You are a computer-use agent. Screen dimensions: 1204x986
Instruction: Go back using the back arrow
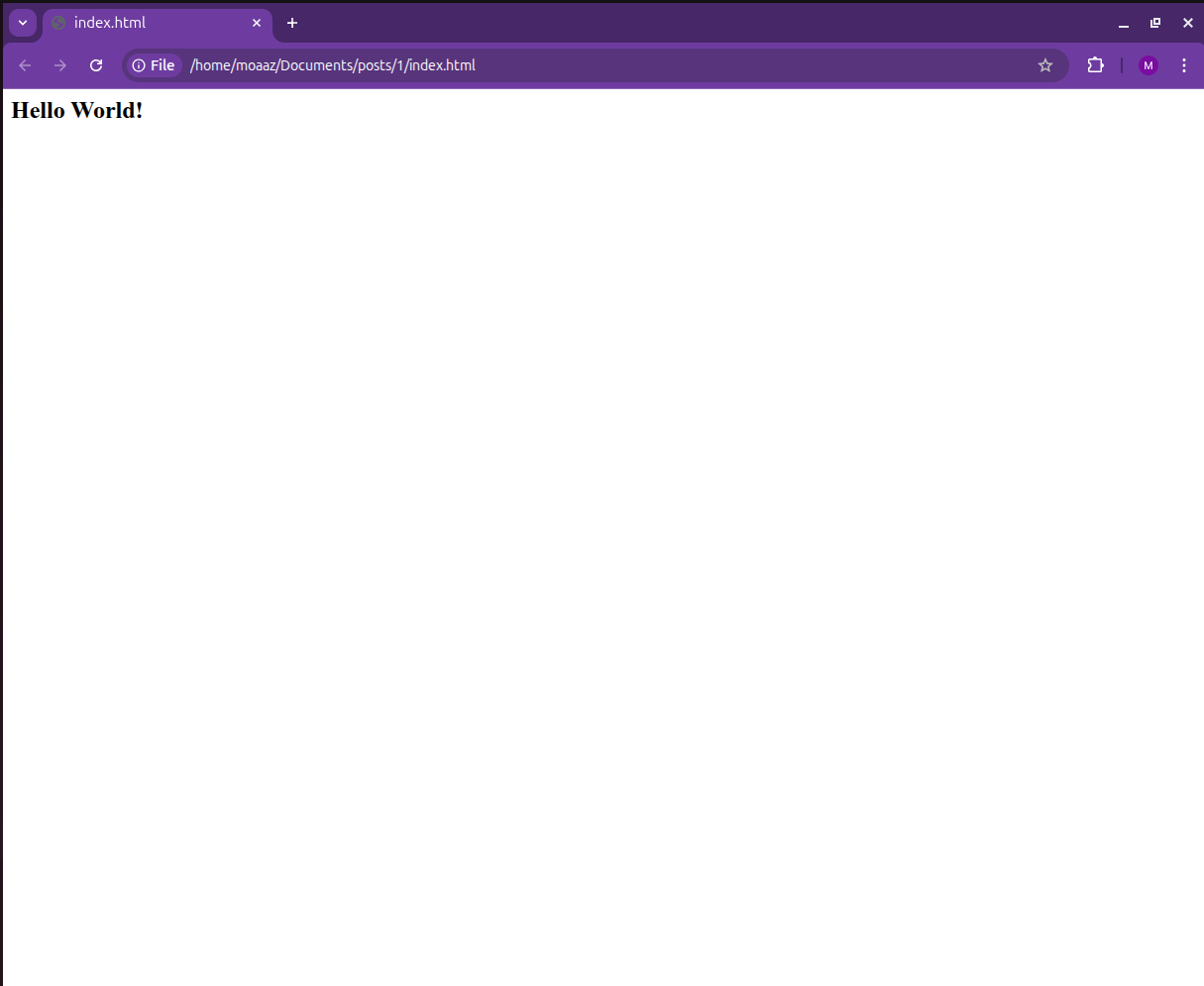click(x=26, y=65)
